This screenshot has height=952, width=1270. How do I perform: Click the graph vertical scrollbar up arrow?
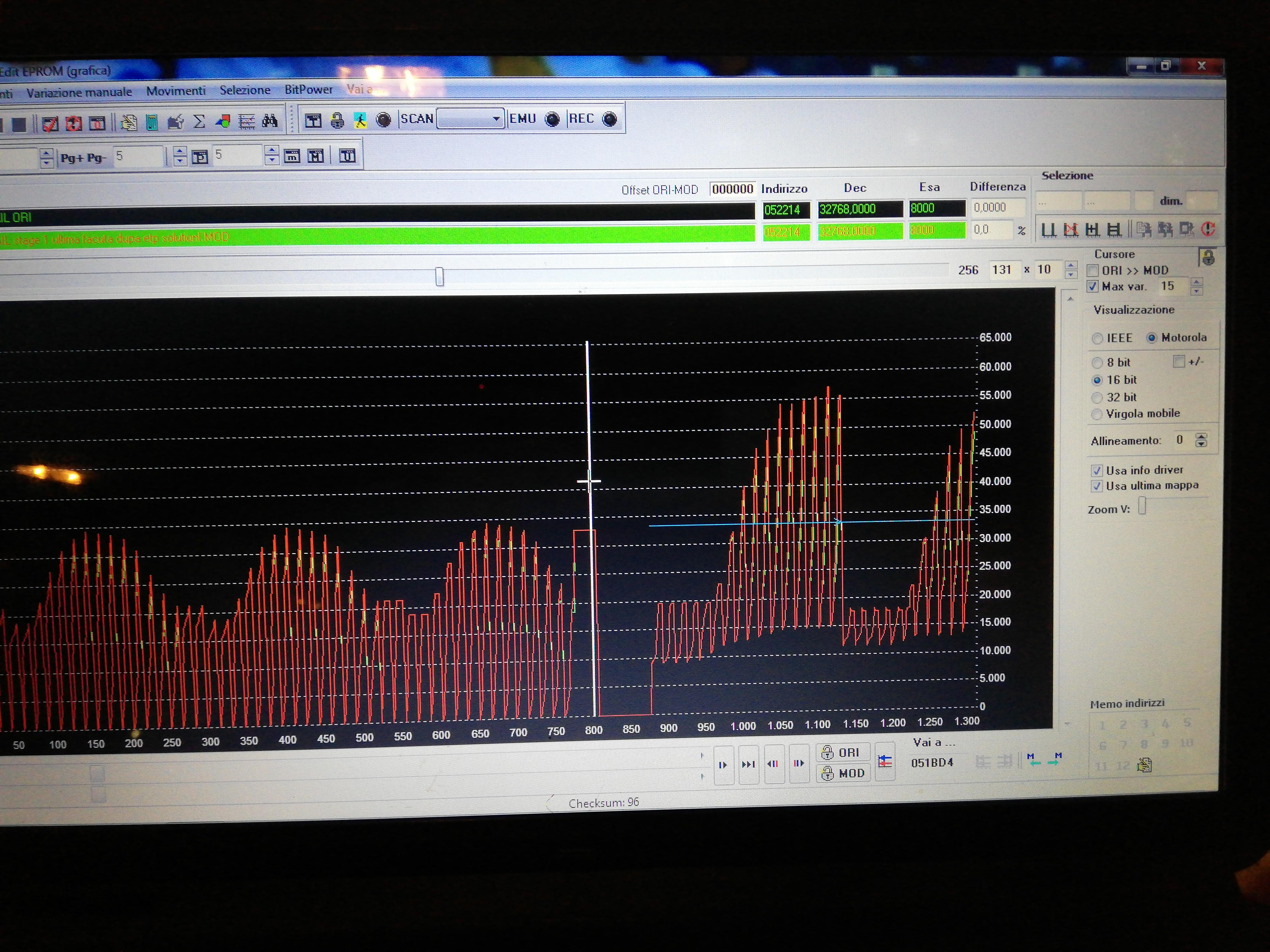[1070, 299]
